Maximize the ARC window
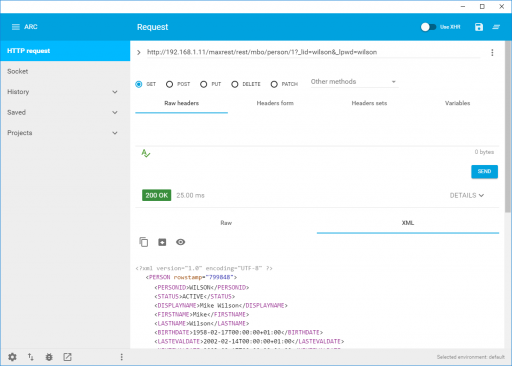 coord(482,7)
